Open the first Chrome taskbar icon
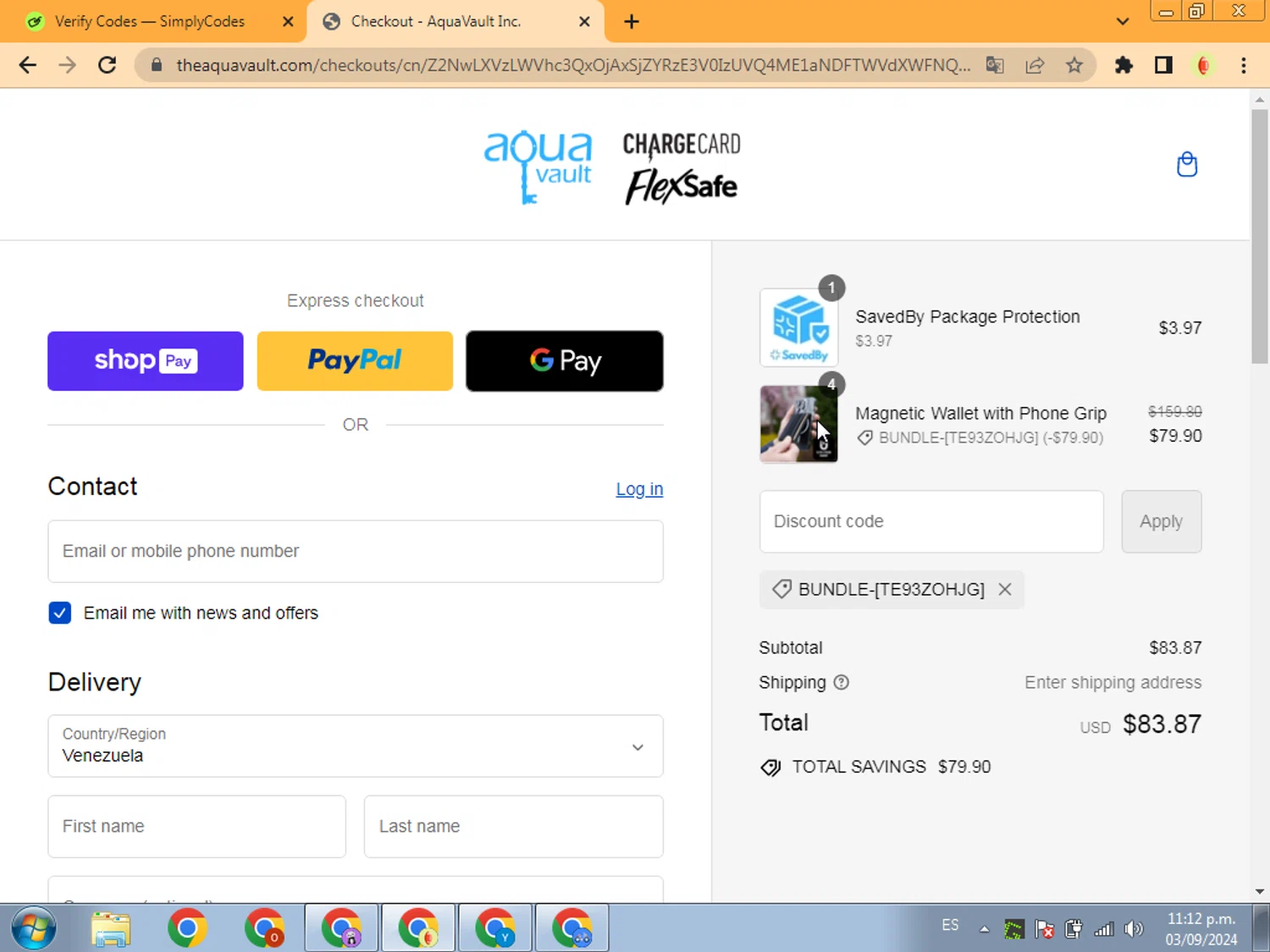This screenshot has height=952, width=1270. pos(187,928)
